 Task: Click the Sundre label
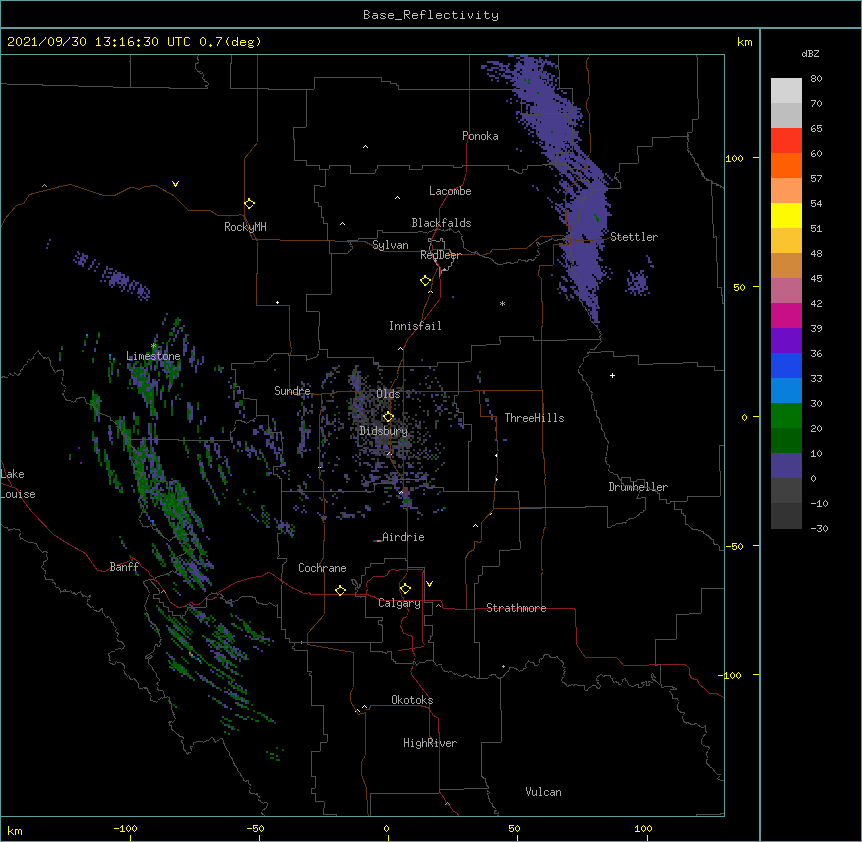[292, 391]
